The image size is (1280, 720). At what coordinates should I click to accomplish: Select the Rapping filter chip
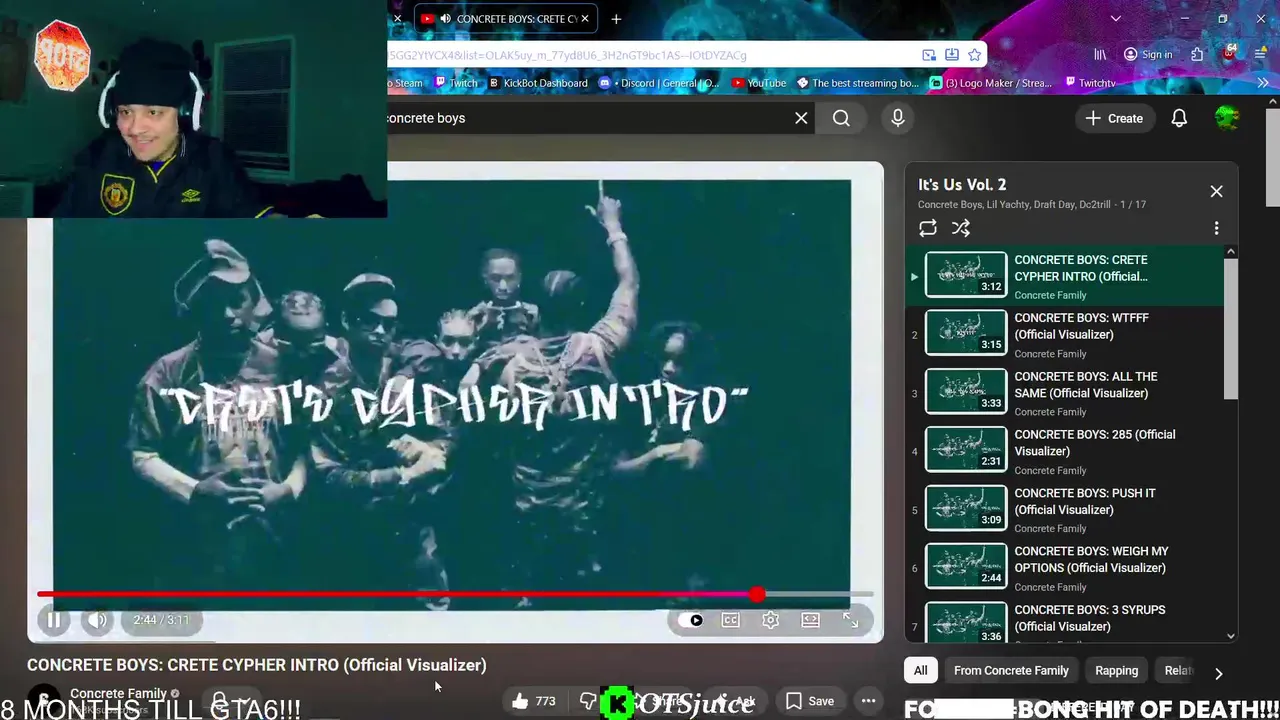point(1116,671)
